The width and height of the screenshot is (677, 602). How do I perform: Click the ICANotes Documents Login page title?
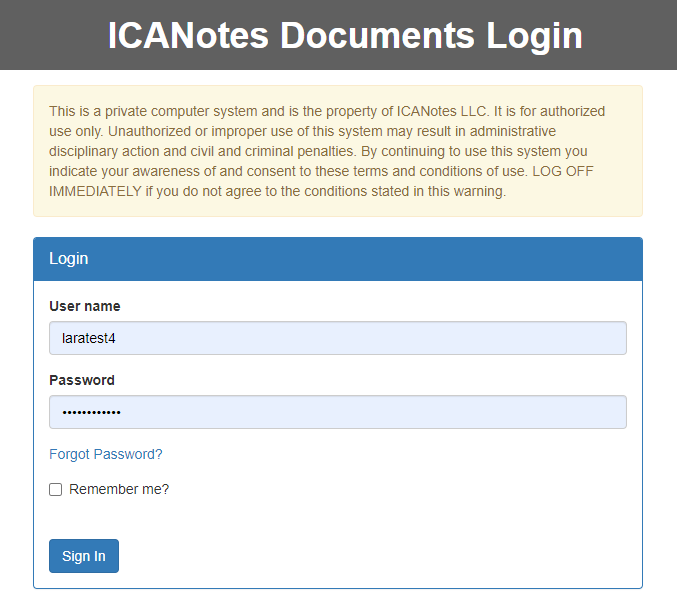[345, 36]
